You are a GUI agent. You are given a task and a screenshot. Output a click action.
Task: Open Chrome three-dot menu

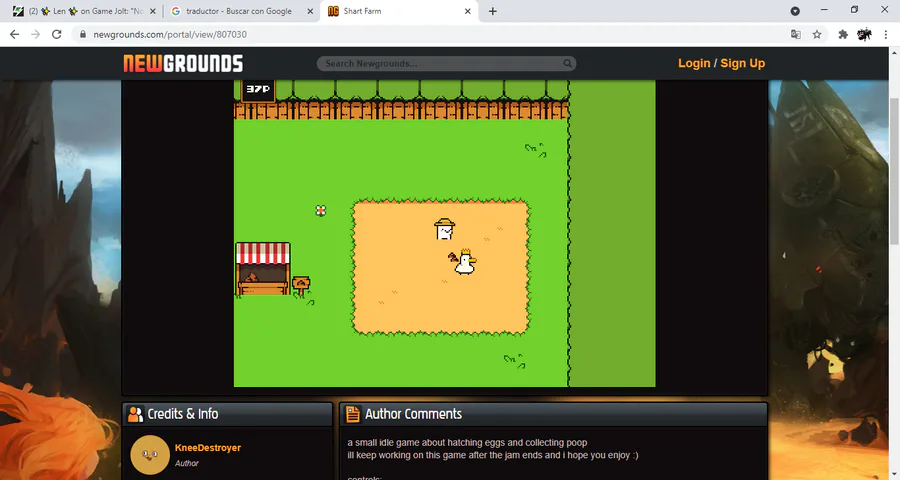(x=886, y=34)
